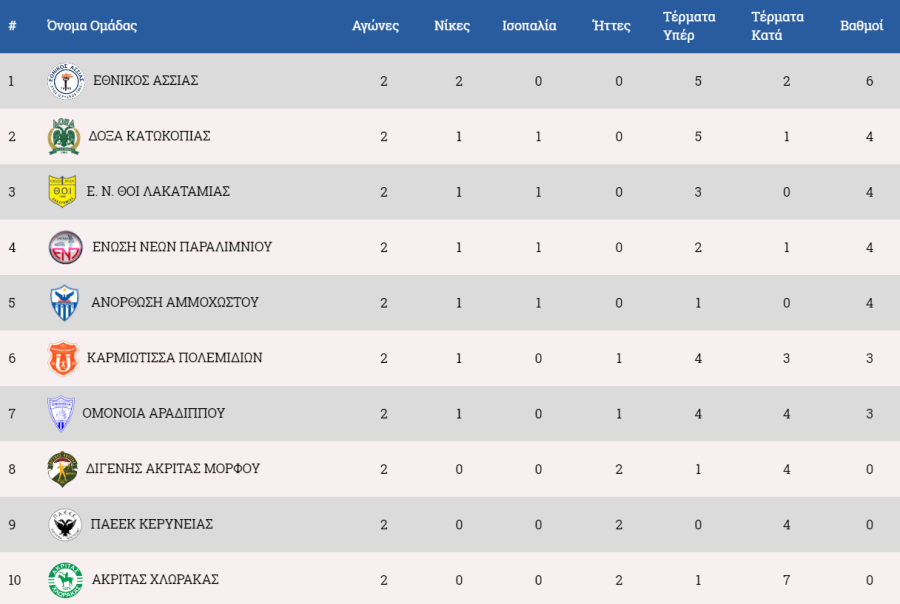900x604 pixels.
Task: Click the points value 6 for ΕΘΝΙΚΟΣ ΑΣΣΙΑΣ
Action: click(870, 81)
